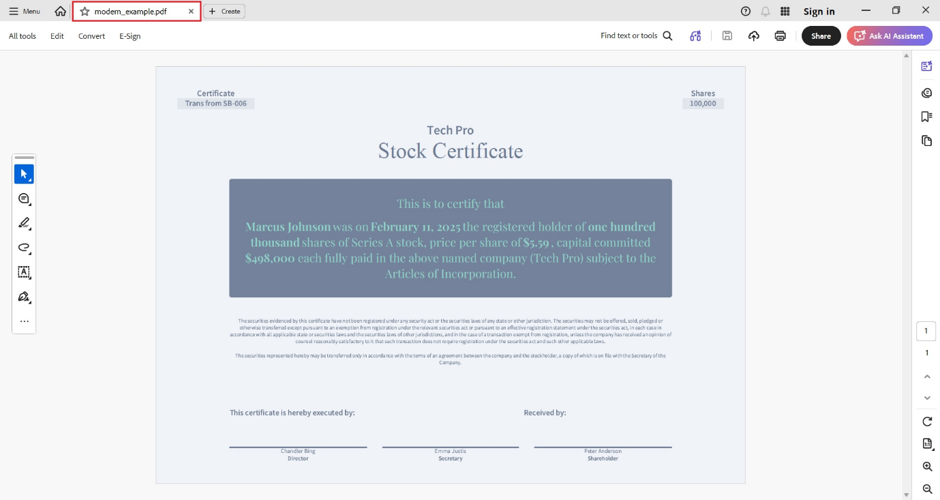Viewport: 940px width, 500px height.
Task: Minimize the Acrobat window
Action: pos(866,11)
